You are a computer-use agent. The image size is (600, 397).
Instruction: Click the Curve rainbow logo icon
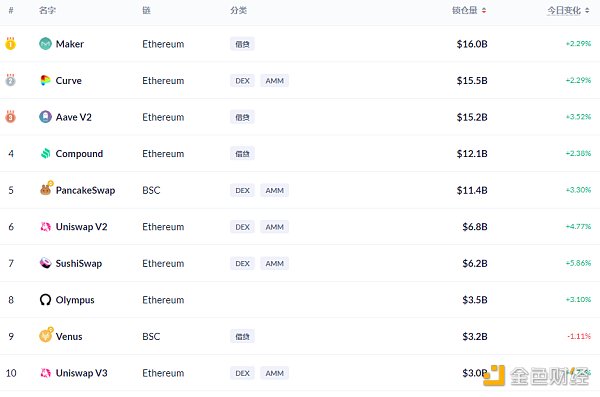45,80
